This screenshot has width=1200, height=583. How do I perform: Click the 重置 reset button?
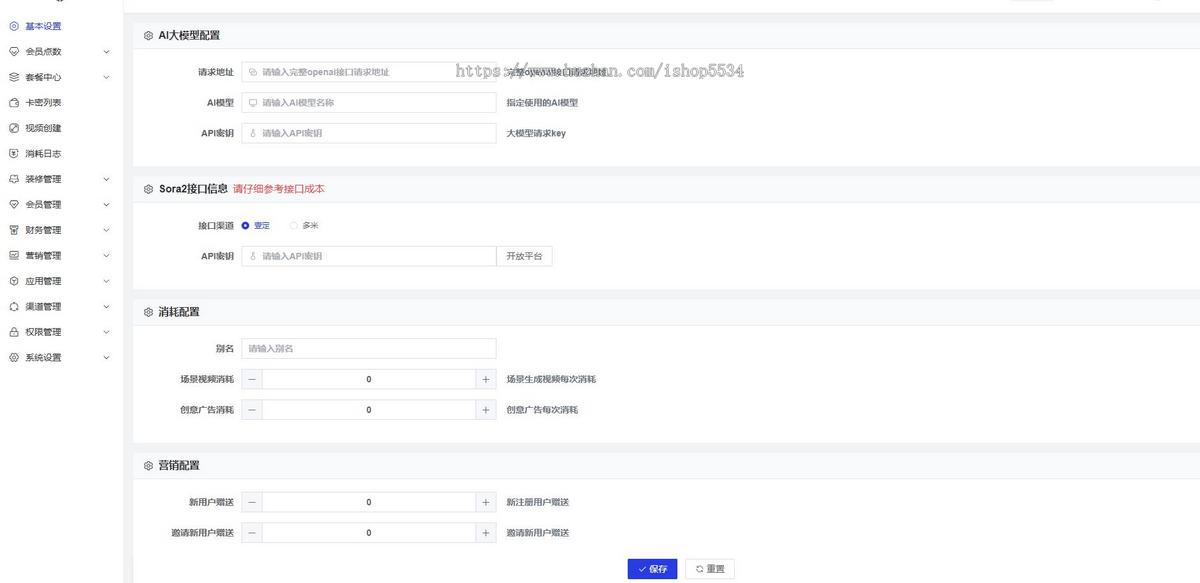point(710,569)
